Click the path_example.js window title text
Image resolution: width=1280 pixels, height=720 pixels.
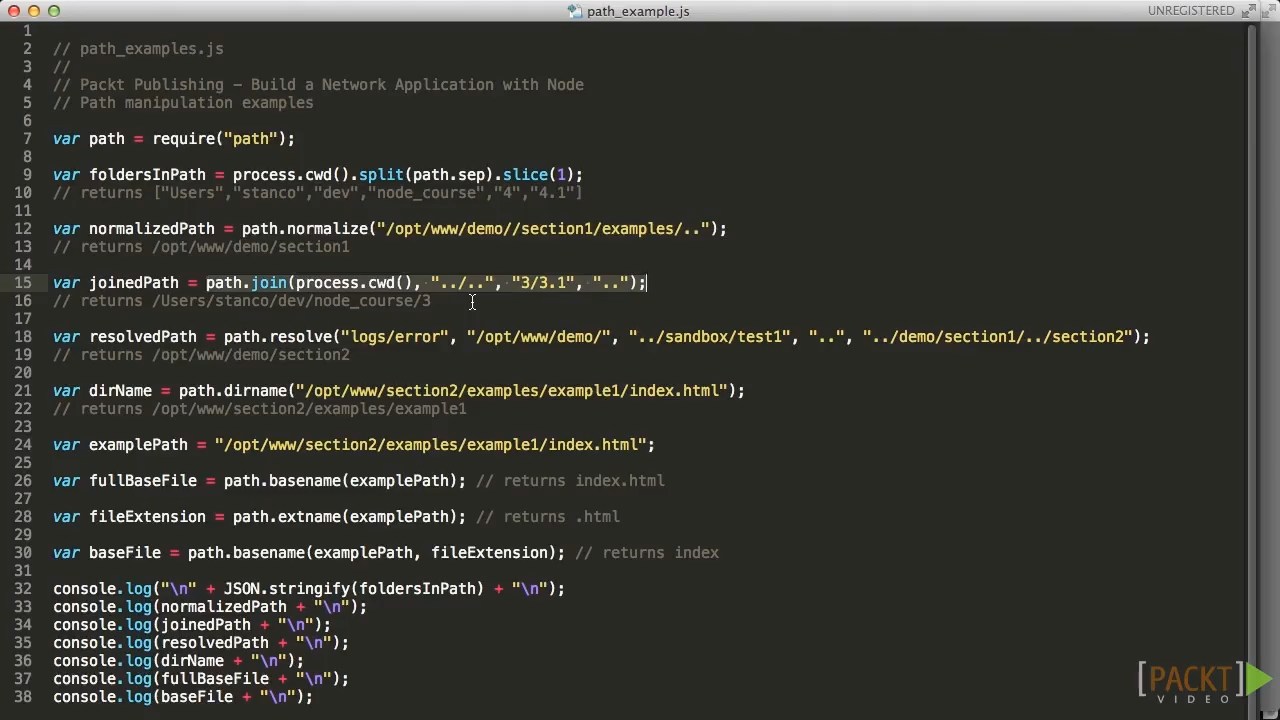pyautogui.click(x=638, y=11)
